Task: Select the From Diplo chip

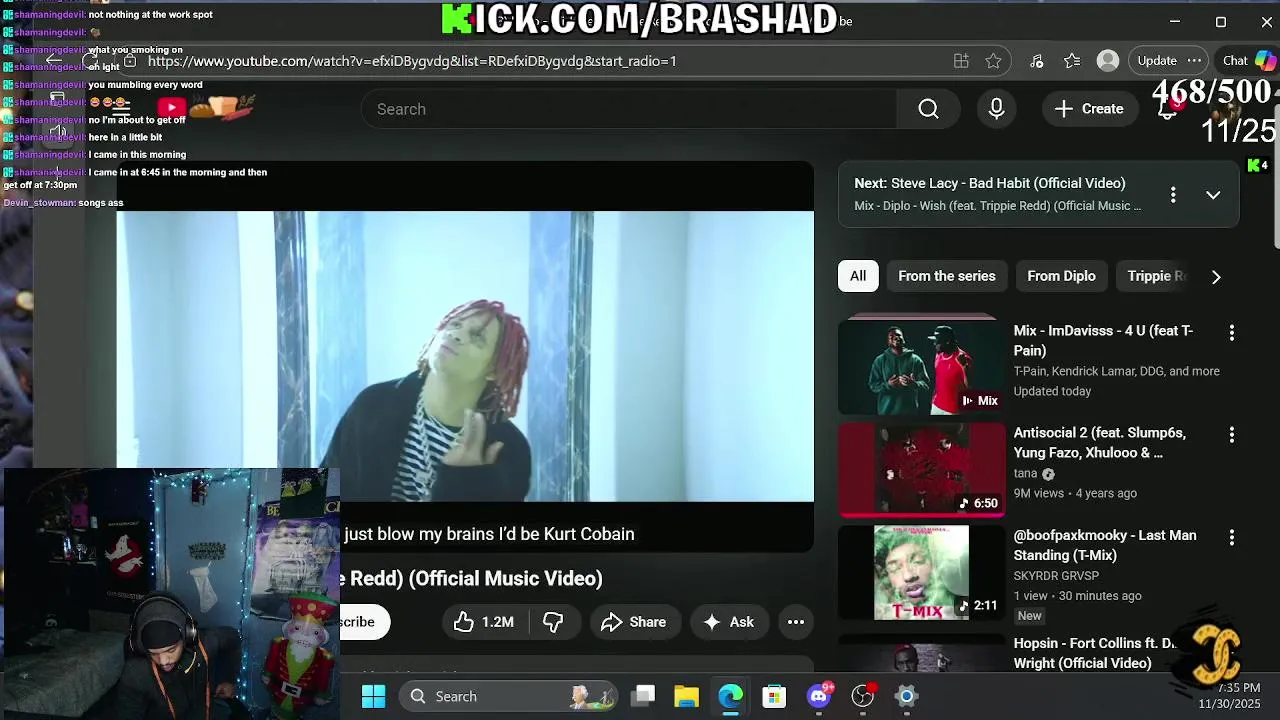Action: [1061, 276]
